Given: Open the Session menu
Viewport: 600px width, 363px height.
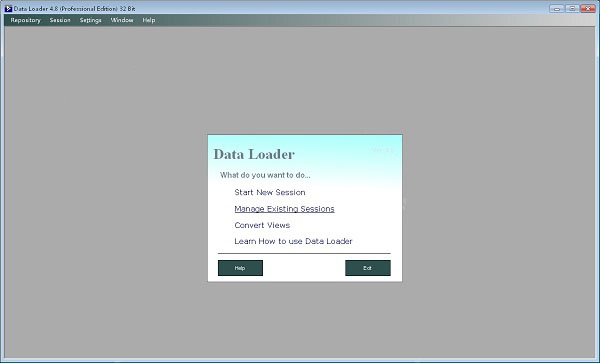Looking at the screenshot, I should tap(60, 20).
